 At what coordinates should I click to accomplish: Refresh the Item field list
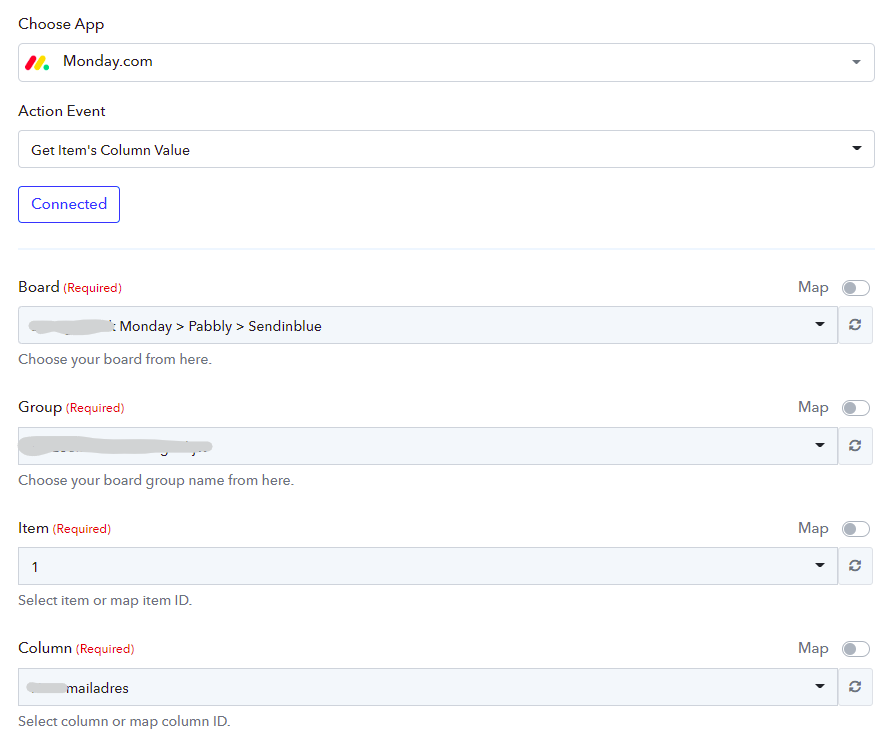[x=855, y=566]
